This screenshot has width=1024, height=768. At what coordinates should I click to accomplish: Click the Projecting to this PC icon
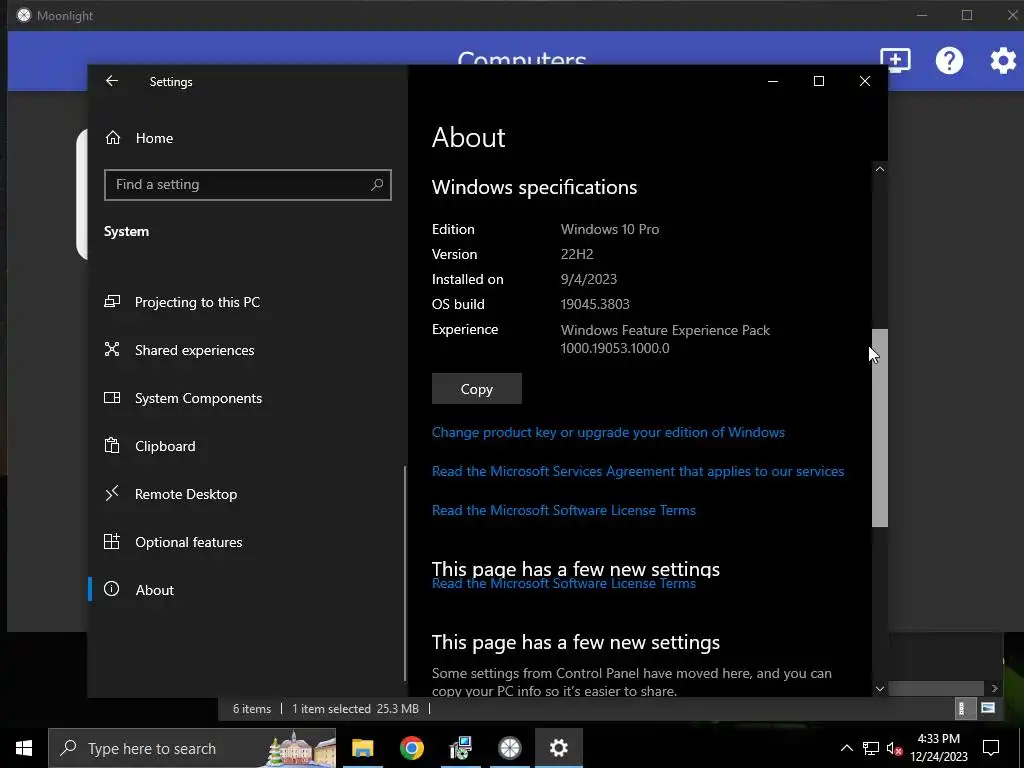[x=112, y=302]
